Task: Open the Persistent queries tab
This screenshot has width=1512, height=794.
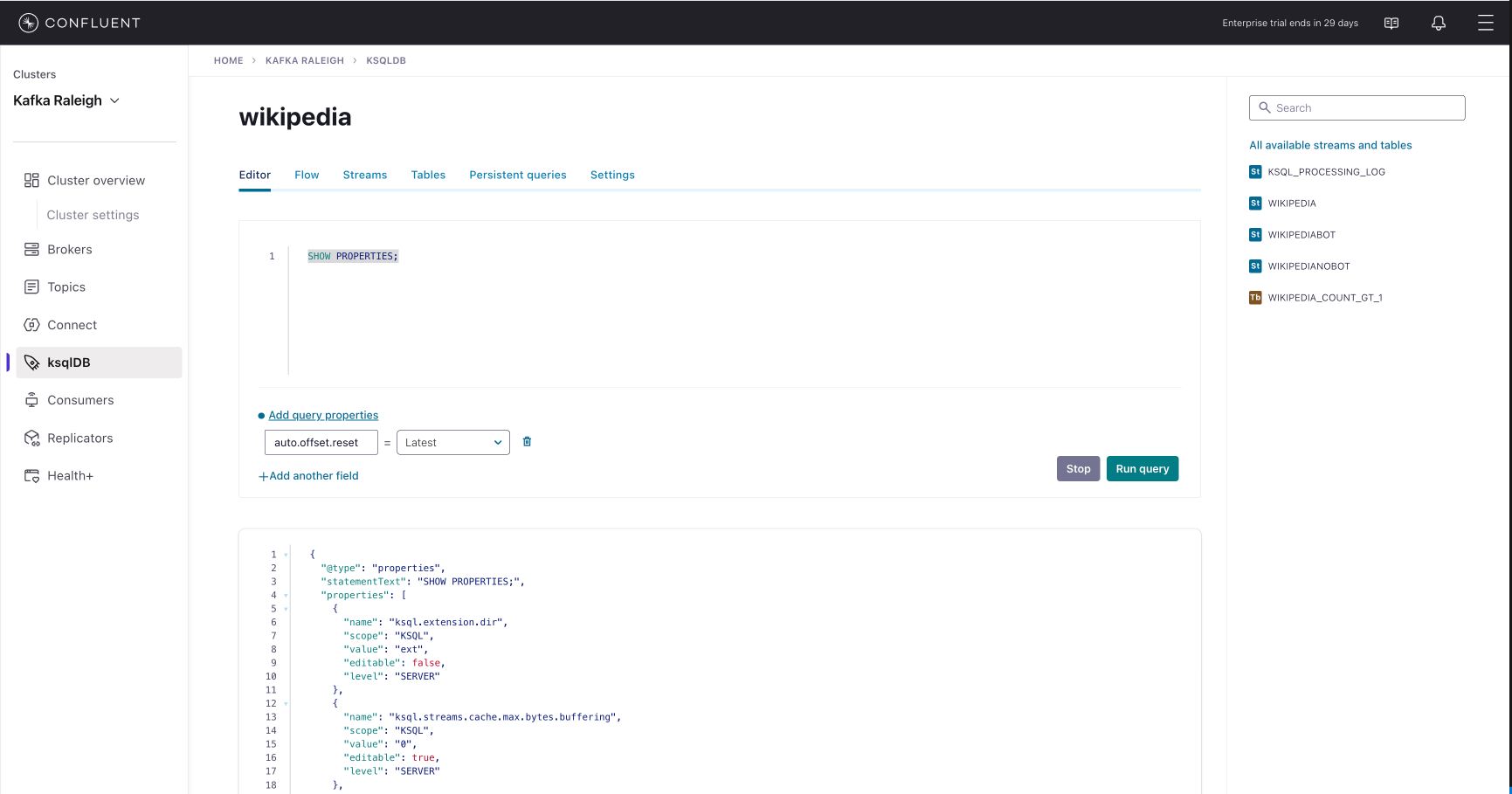Action: 517,175
